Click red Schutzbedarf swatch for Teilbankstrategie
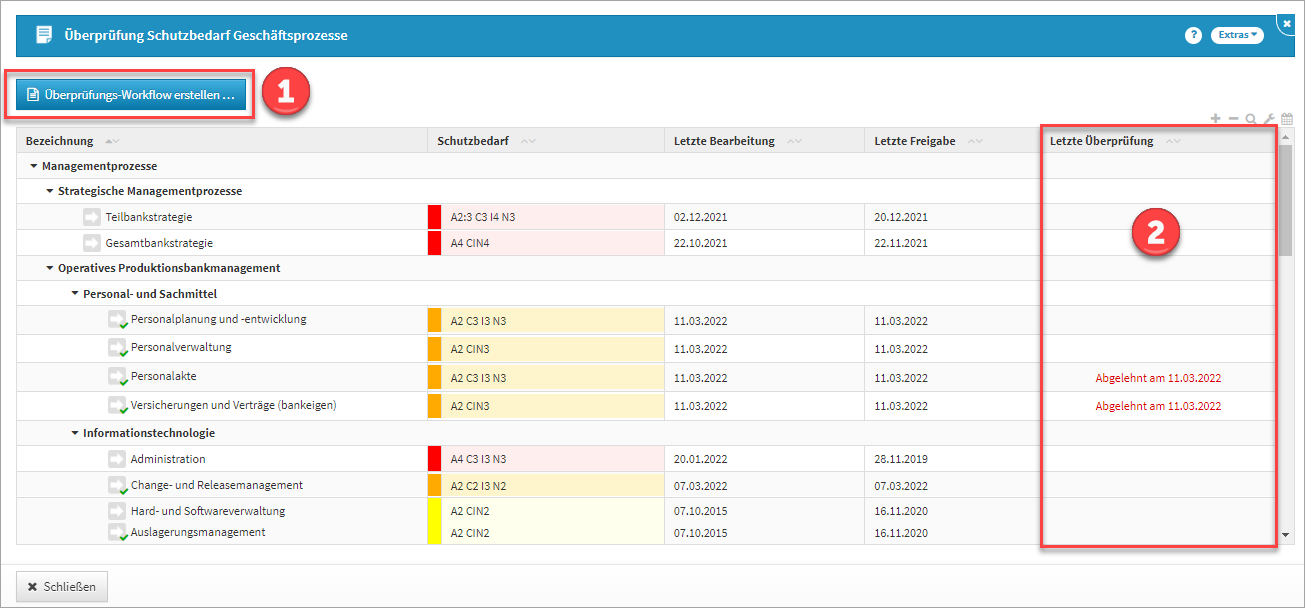The image size is (1305, 608). pyautogui.click(x=434, y=217)
